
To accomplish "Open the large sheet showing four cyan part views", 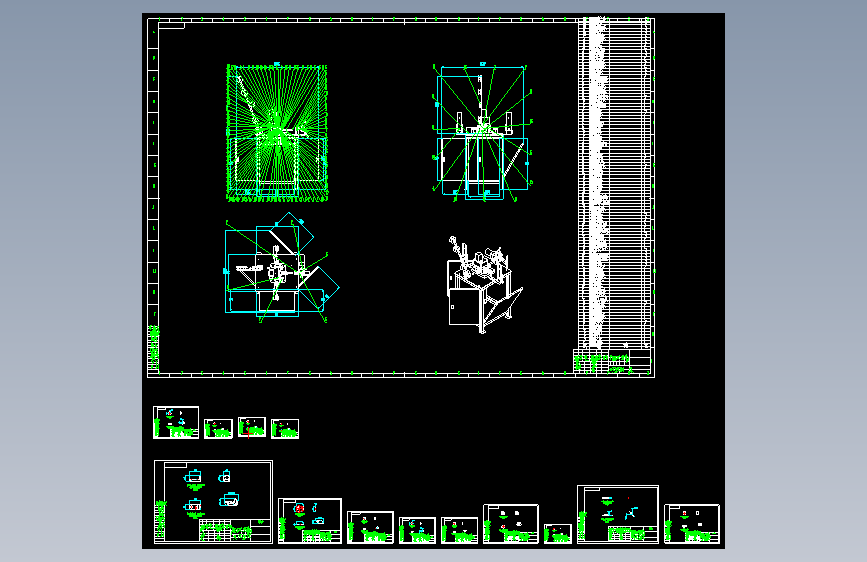I will pyautogui.click(x=213, y=502).
